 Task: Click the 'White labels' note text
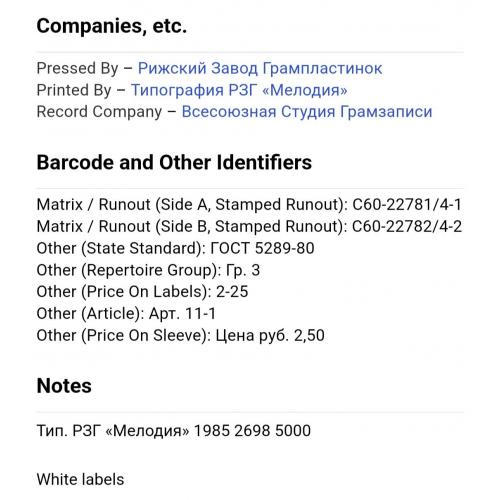[80, 479]
